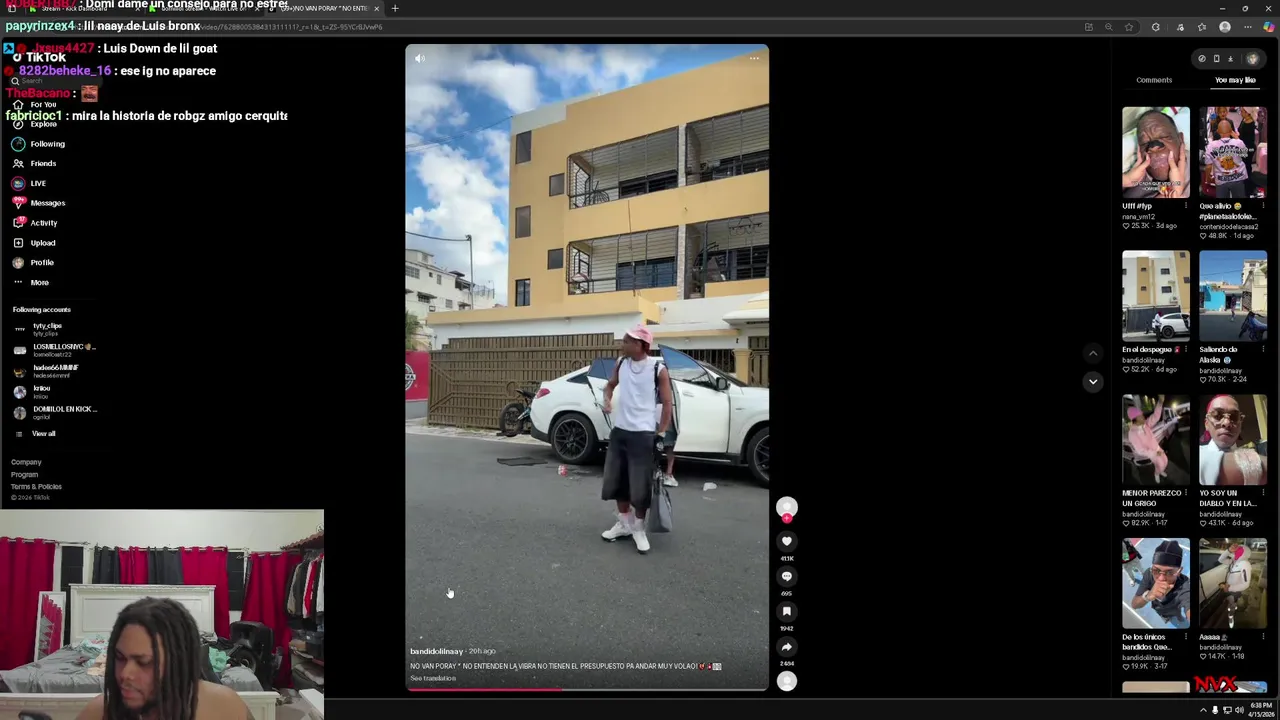The width and height of the screenshot is (1280, 720).
Task: Open Activity in the TikTok sidebar
Action: coord(35,223)
